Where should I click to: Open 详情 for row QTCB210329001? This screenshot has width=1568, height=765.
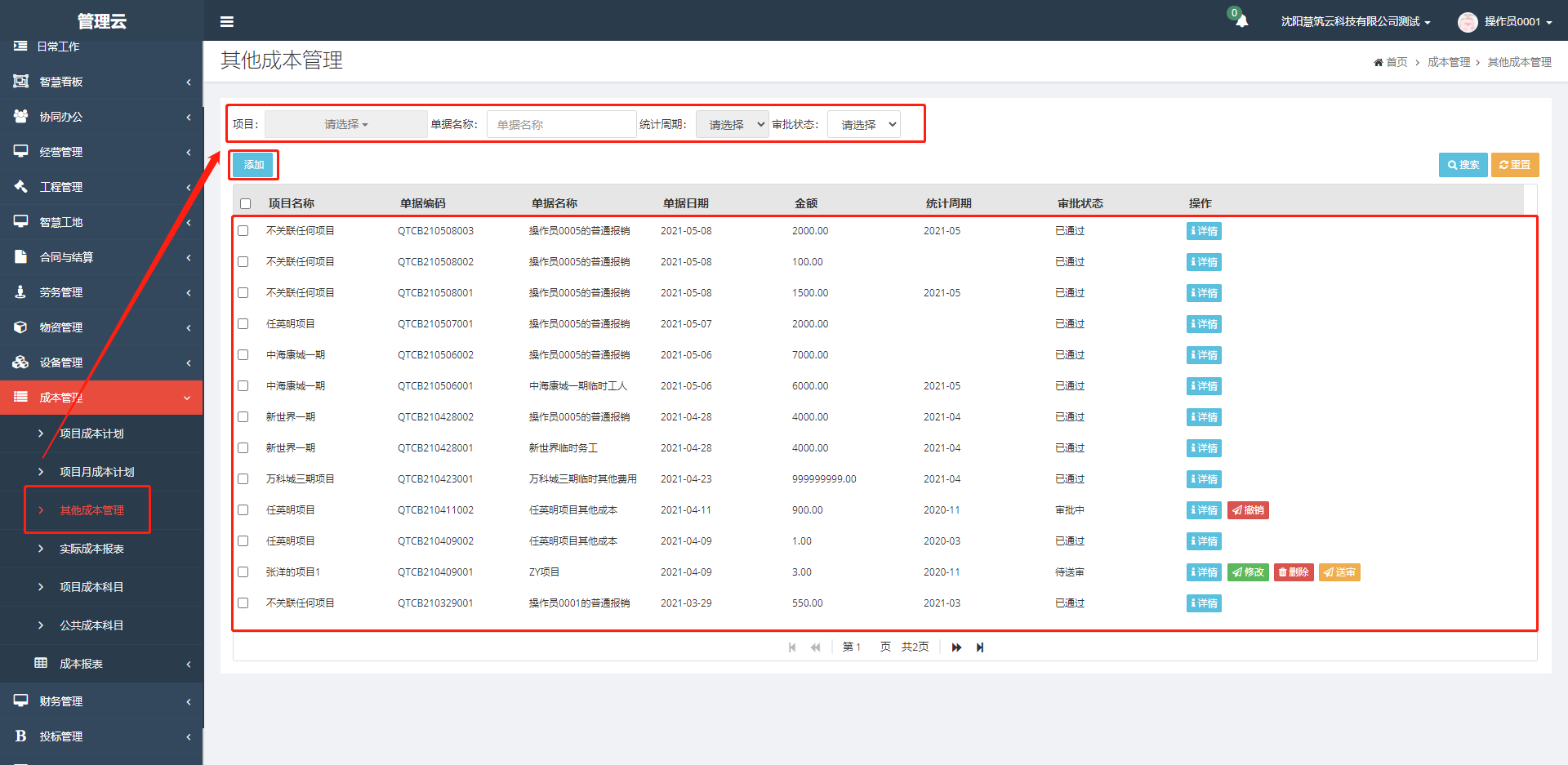tap(1204, 603)
